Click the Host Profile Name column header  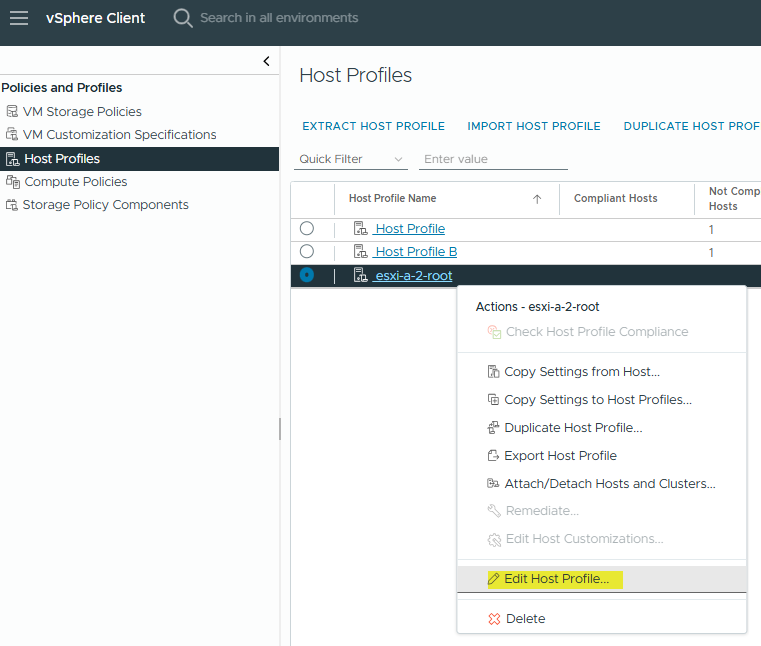point(392,198)
